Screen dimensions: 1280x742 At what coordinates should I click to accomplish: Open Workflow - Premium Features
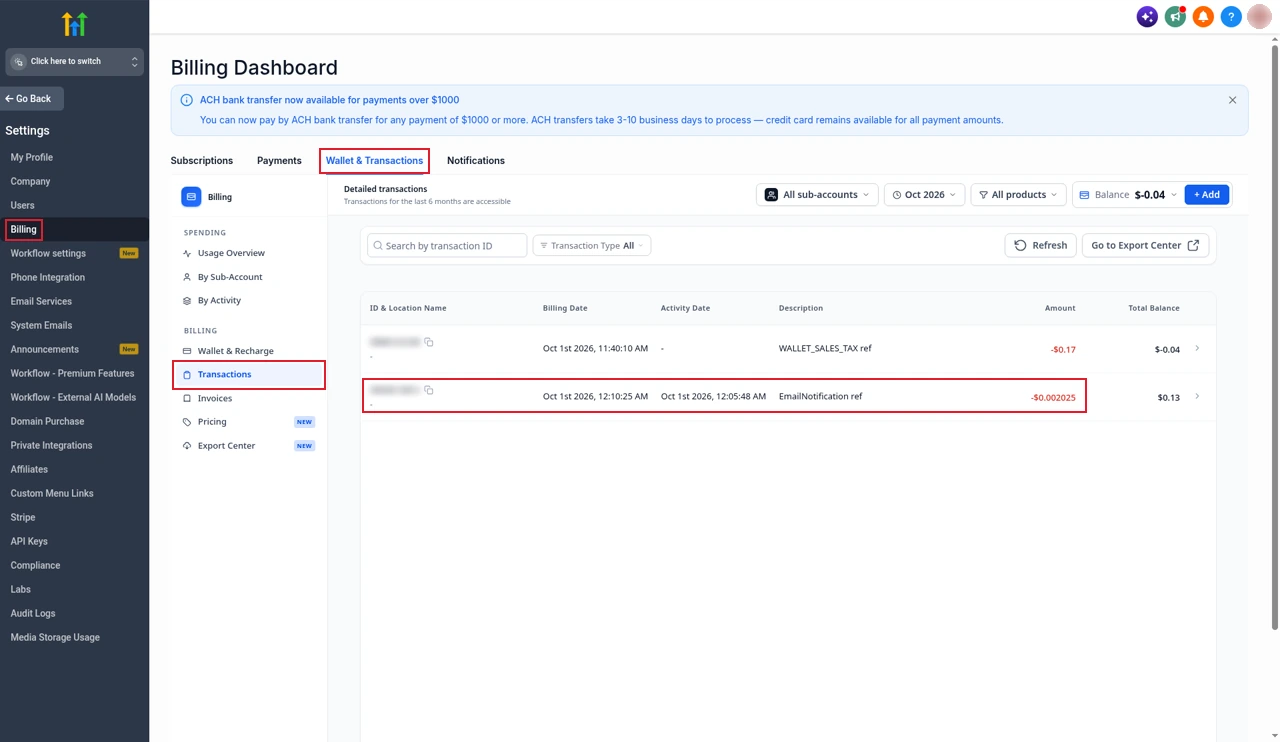pyautogui.click(x=72, y=373)
